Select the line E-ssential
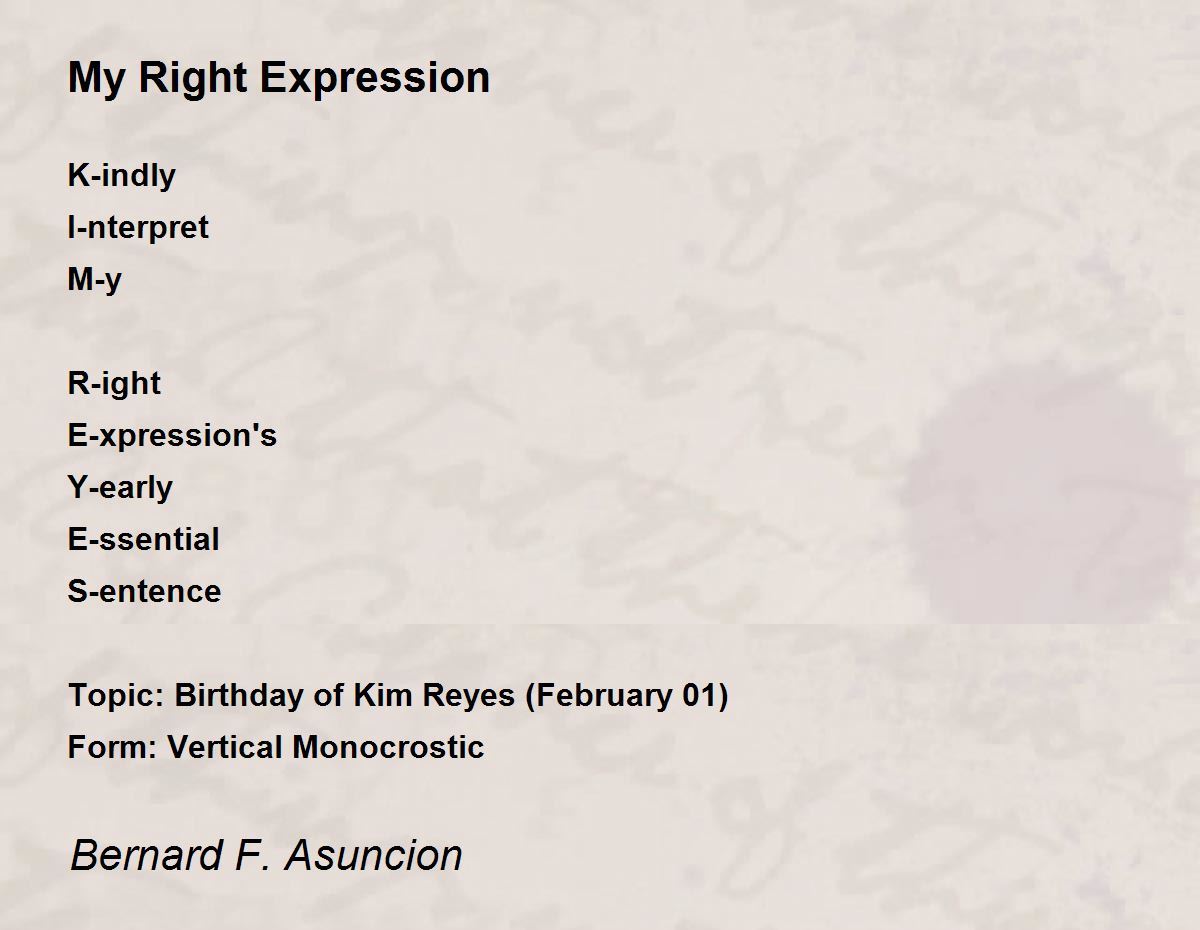Image resolution: width=1200 pixels, height=930 pixels. [x=143, y=539]
